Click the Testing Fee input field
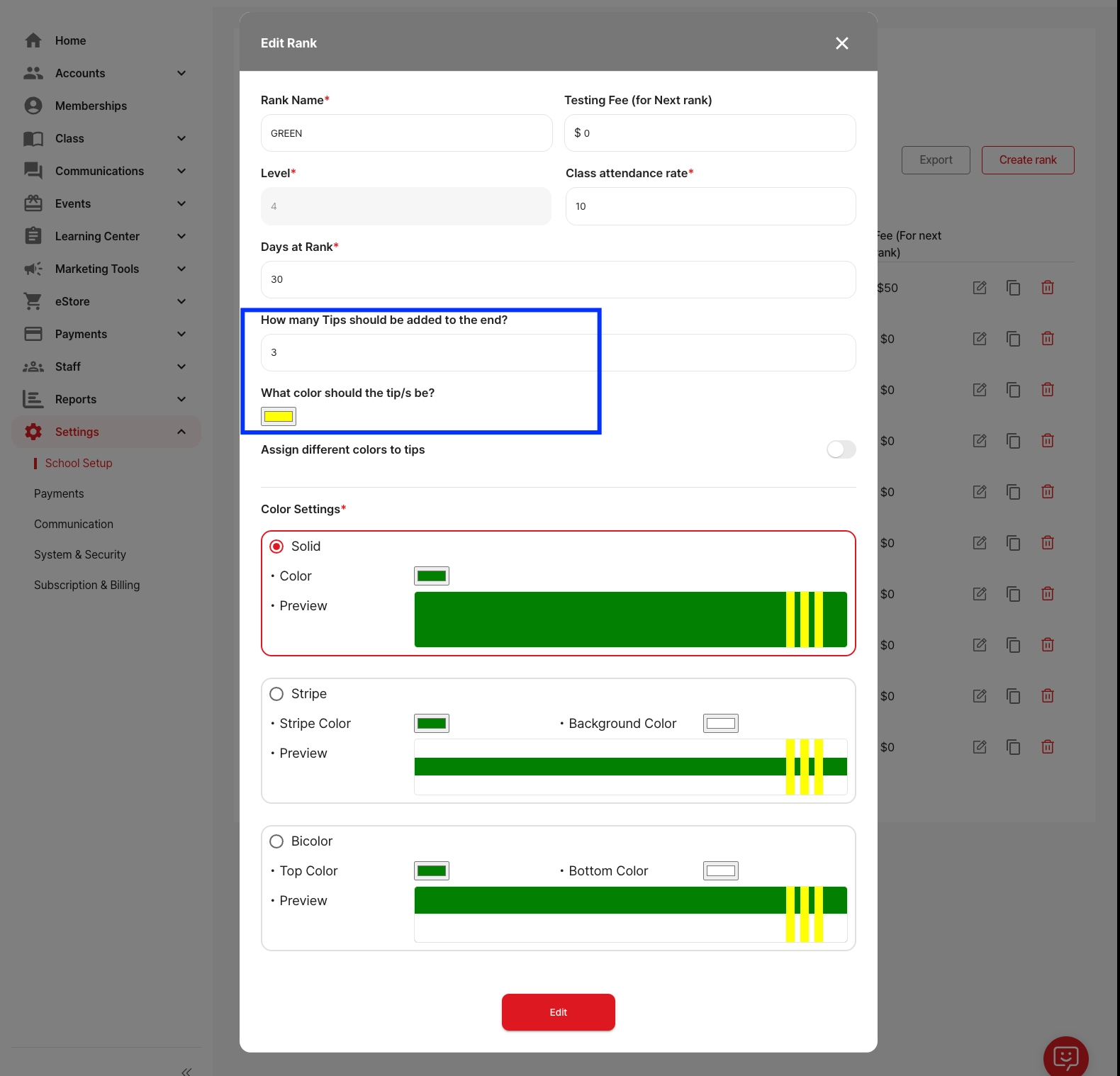Image resolution: width=1120 pixels, height=1076 pixels. pos(710,133)
